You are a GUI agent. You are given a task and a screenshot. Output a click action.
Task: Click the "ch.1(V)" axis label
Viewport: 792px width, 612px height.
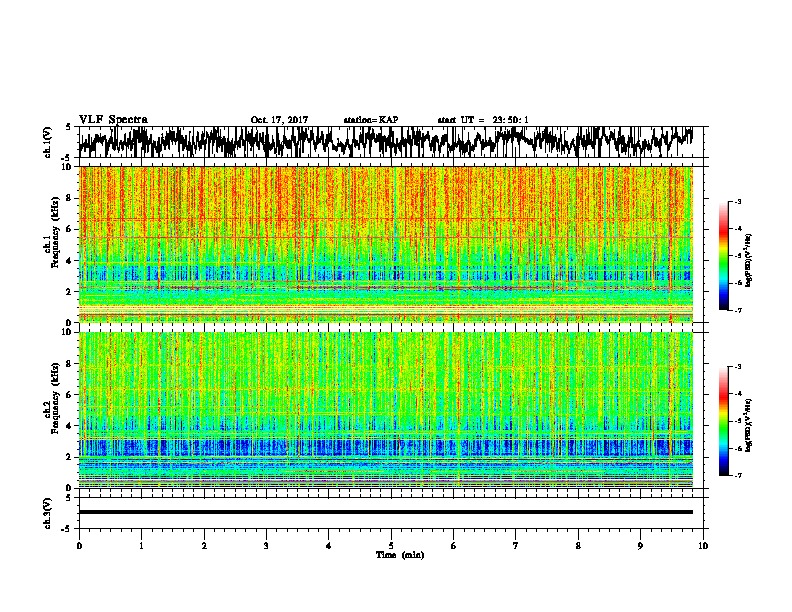coord(48,142)
